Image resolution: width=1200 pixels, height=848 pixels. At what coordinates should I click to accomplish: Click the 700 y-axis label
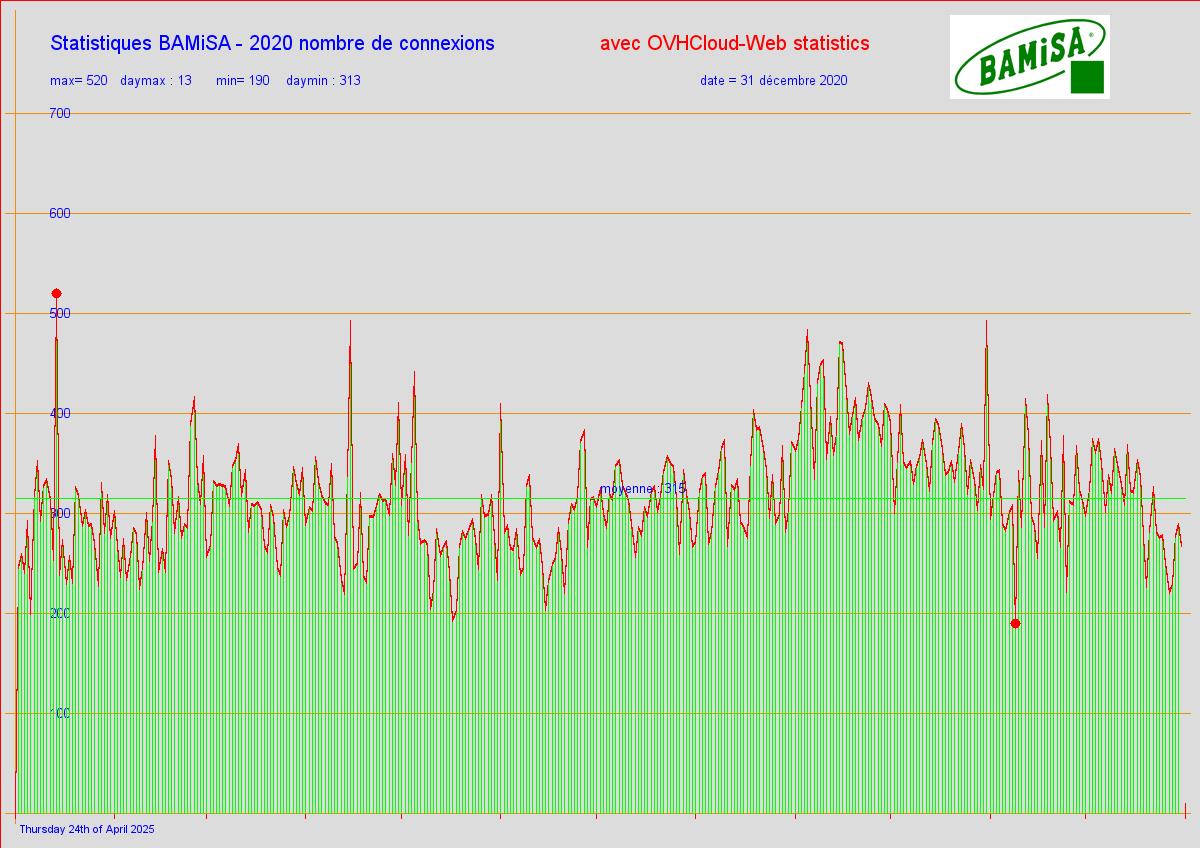(60, 113)
